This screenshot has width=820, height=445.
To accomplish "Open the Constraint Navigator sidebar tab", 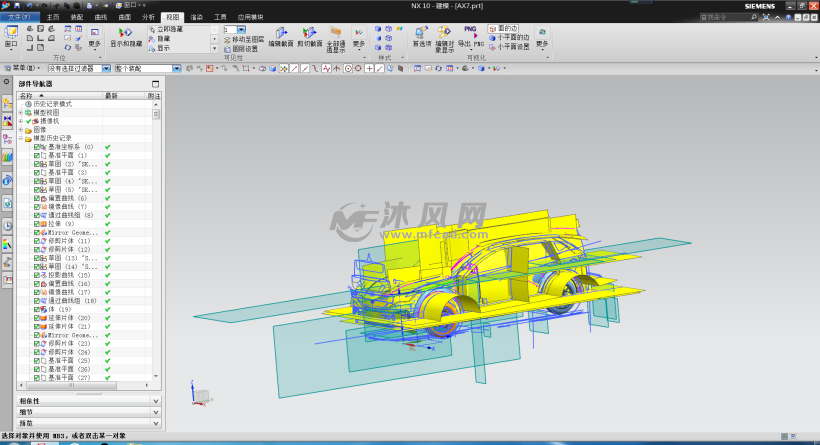I will tap(7, 121).
